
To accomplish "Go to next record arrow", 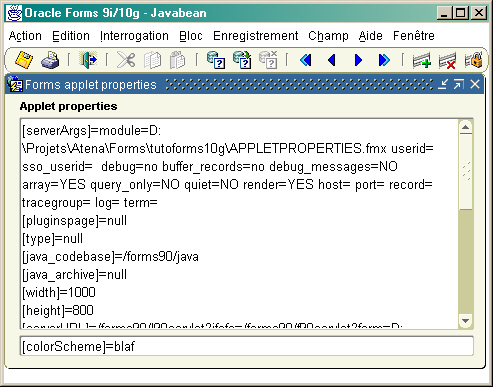I will coord(358,60).
